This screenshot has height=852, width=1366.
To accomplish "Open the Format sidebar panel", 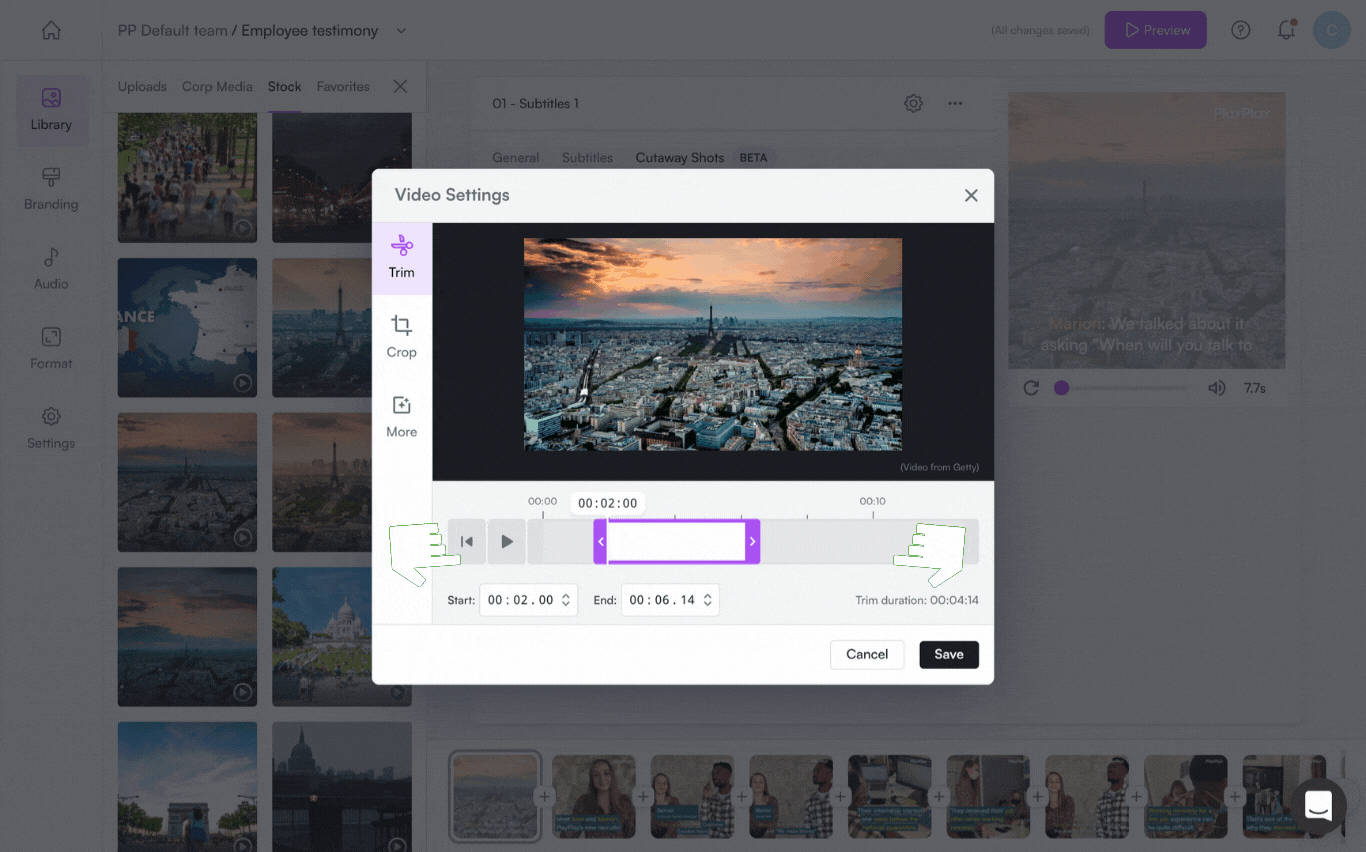I will pos(51,350).
